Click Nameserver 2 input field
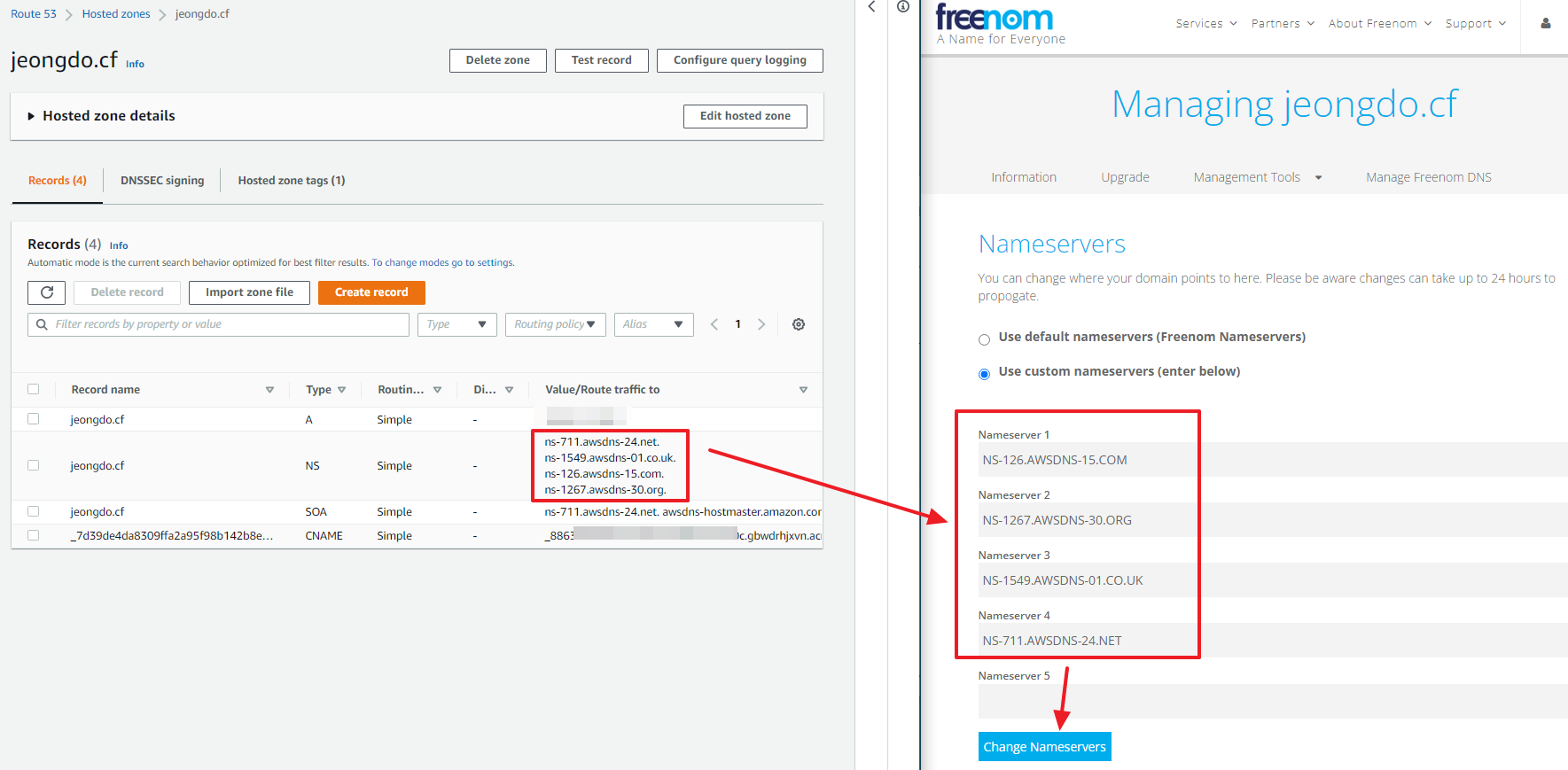Screen dimensions: 1568x770 click(x=1273, y=520)
